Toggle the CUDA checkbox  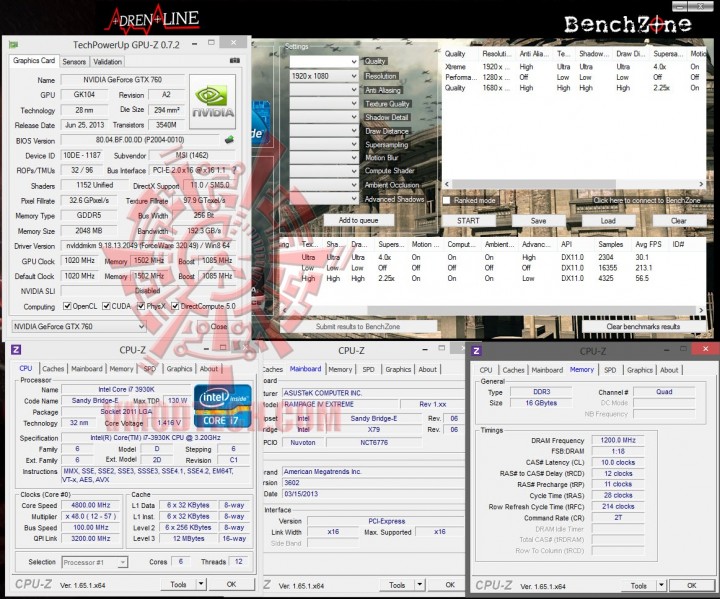106,306
